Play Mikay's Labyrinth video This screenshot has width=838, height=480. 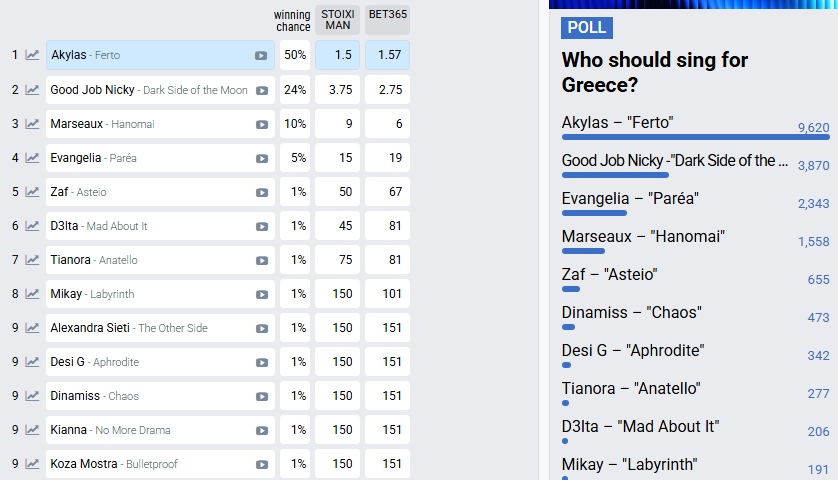[x=262, y=294]
